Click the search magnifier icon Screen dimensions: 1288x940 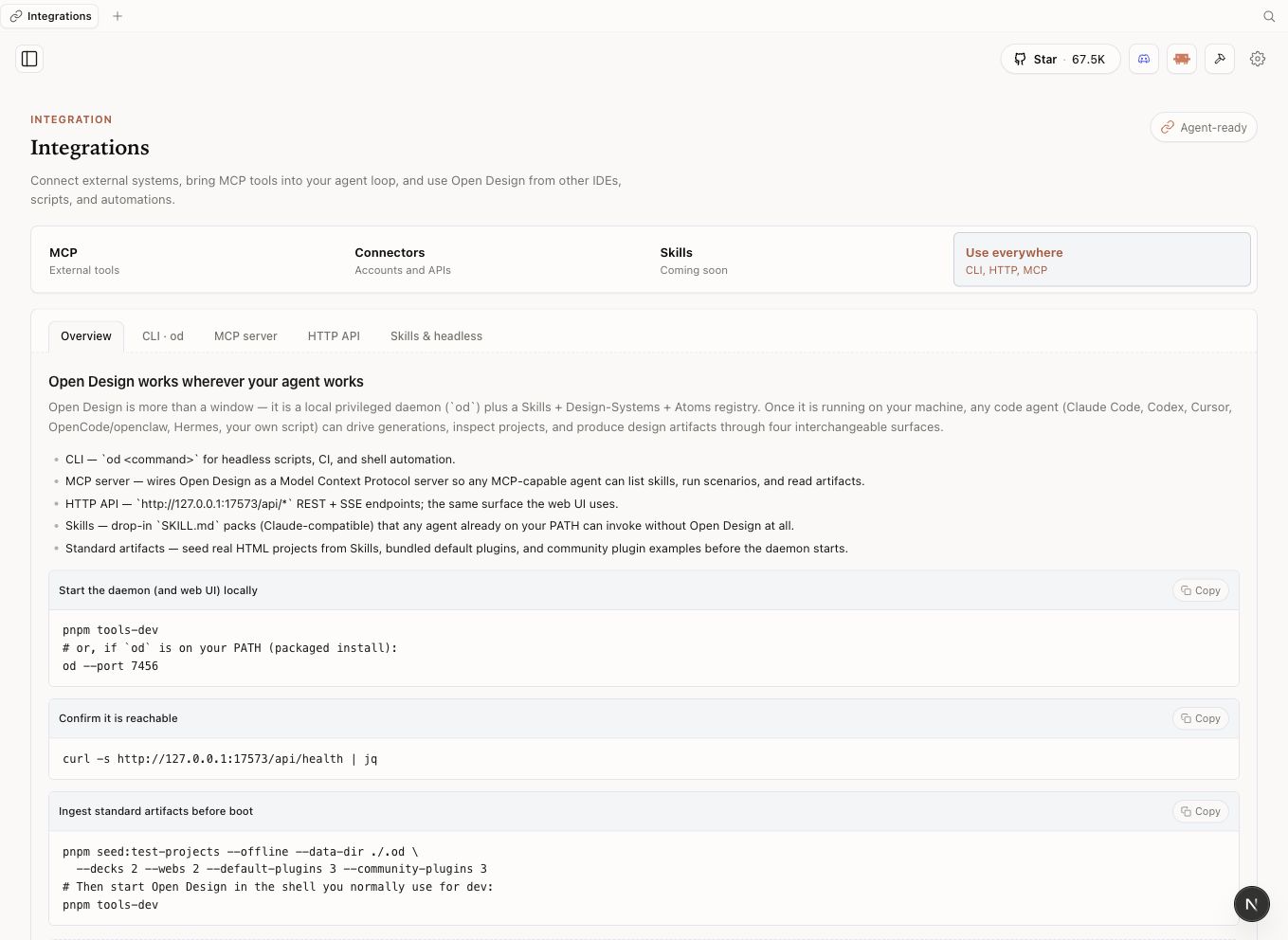[1269, 16]
